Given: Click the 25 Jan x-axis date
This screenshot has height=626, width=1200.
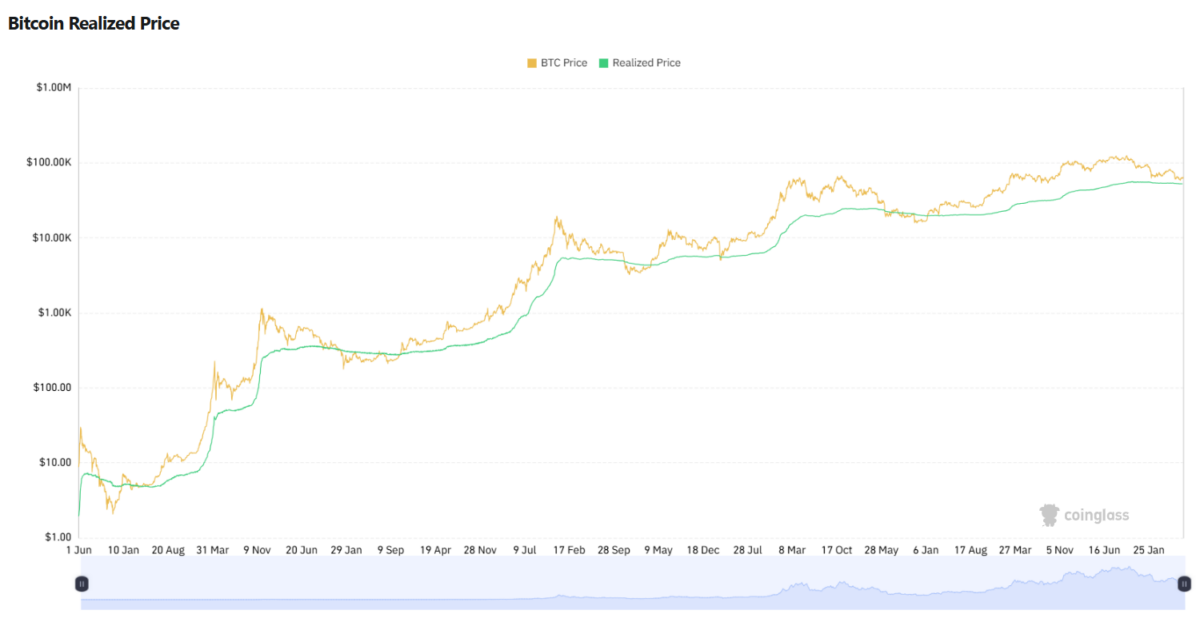Looking at the screenshot, I should [x=1151, y=550].
